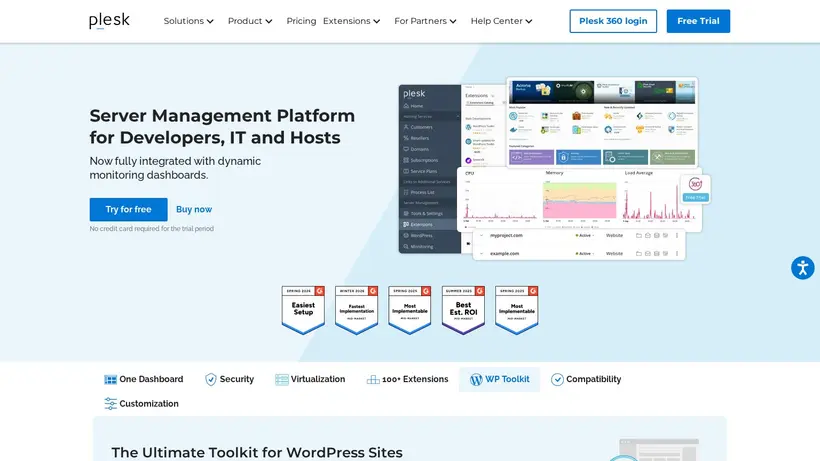Switch to the 100+ Extensions tab

coord(407,379)
